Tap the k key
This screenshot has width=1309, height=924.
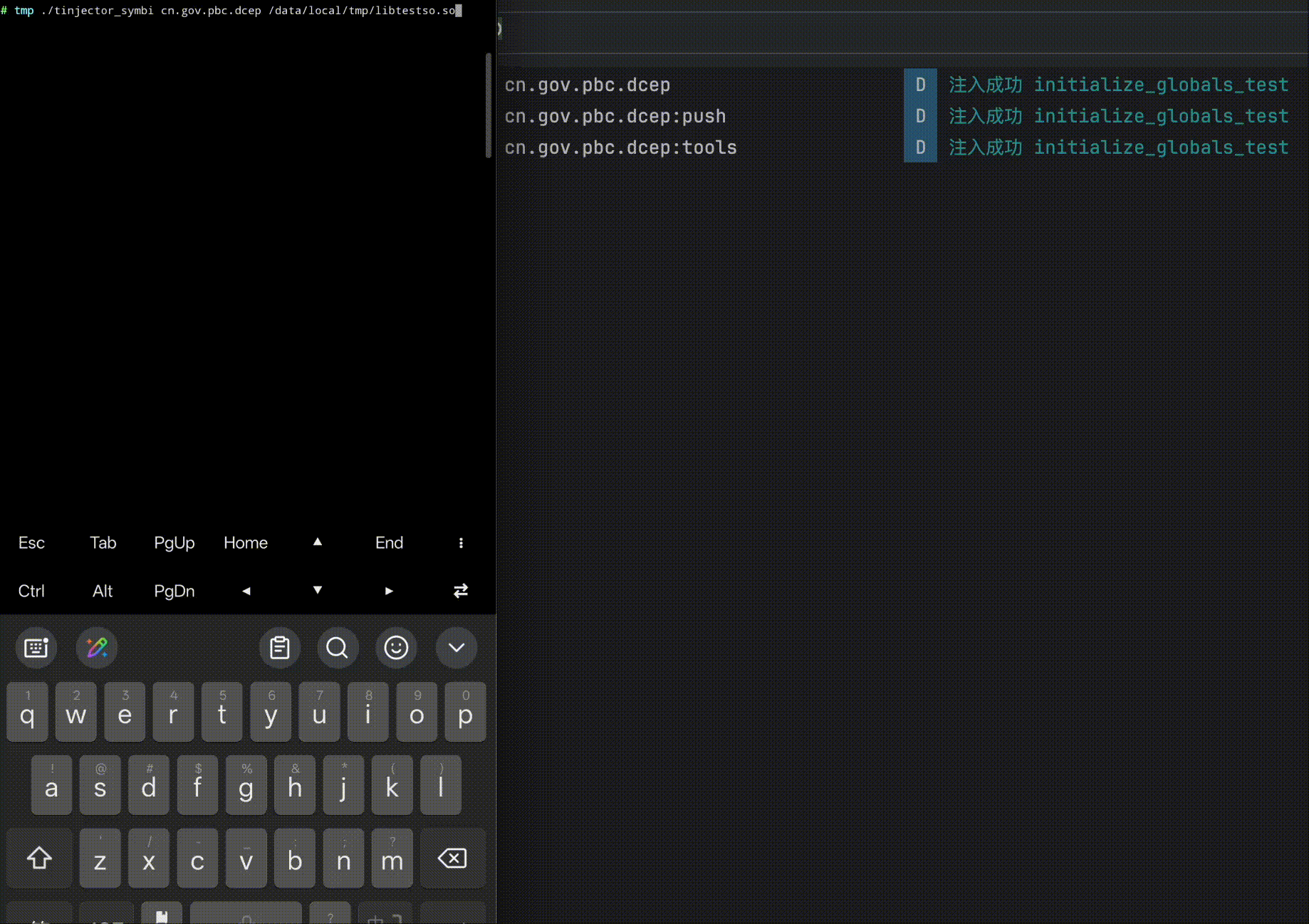pos(392,785)
